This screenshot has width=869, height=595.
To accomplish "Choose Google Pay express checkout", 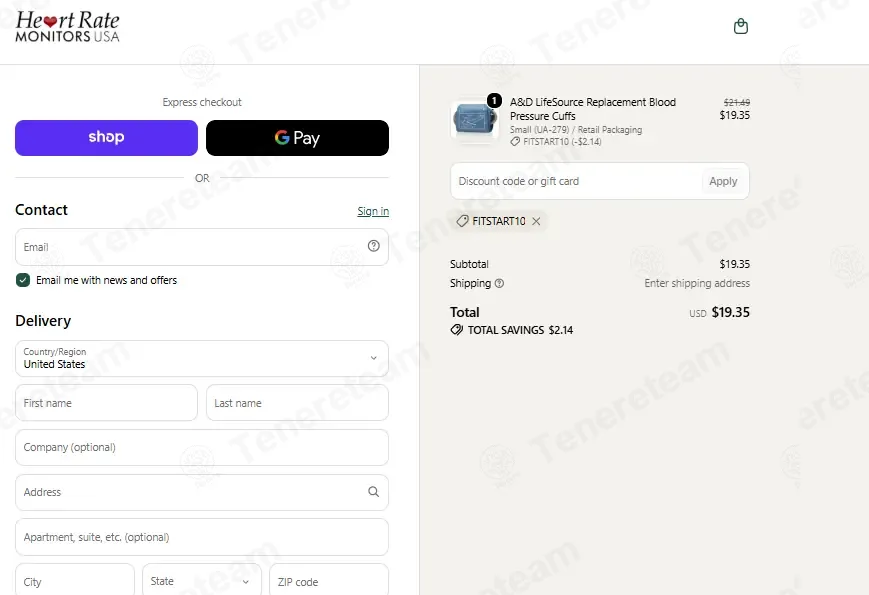I will (298, 138).
